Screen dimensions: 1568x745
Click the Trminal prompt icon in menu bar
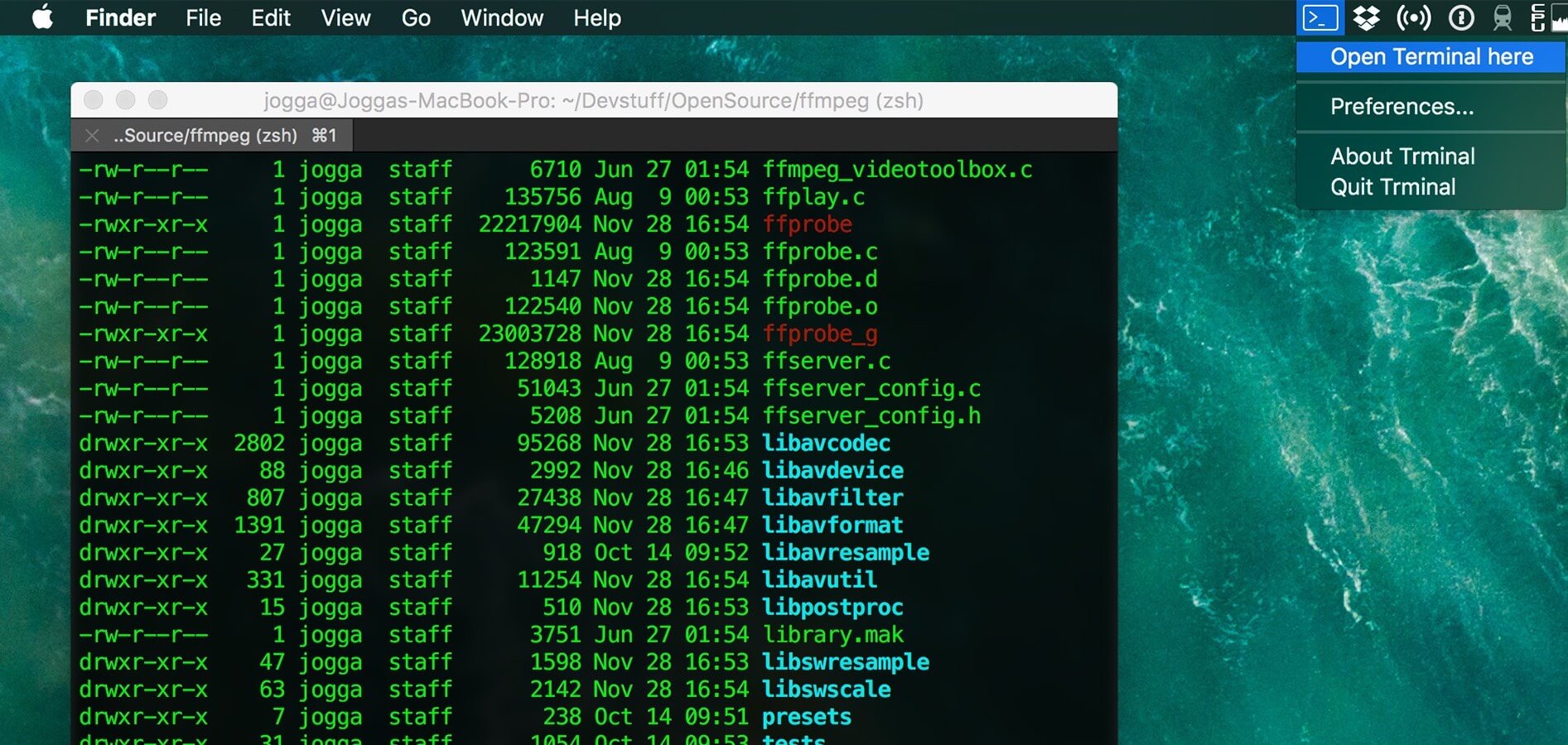pos(1320,17)
